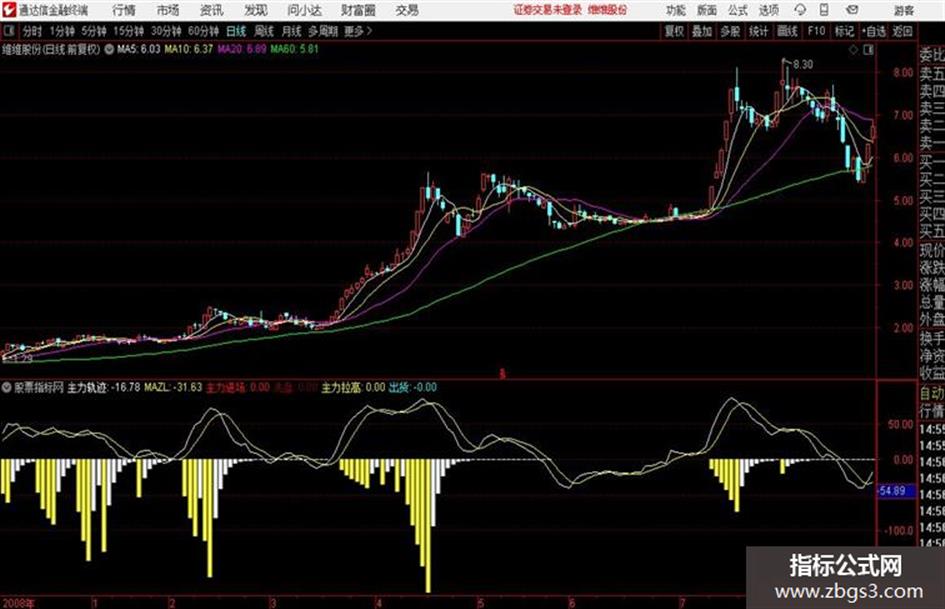
Task: Open the 版面 menu
Action: click(x=707, y=10)
